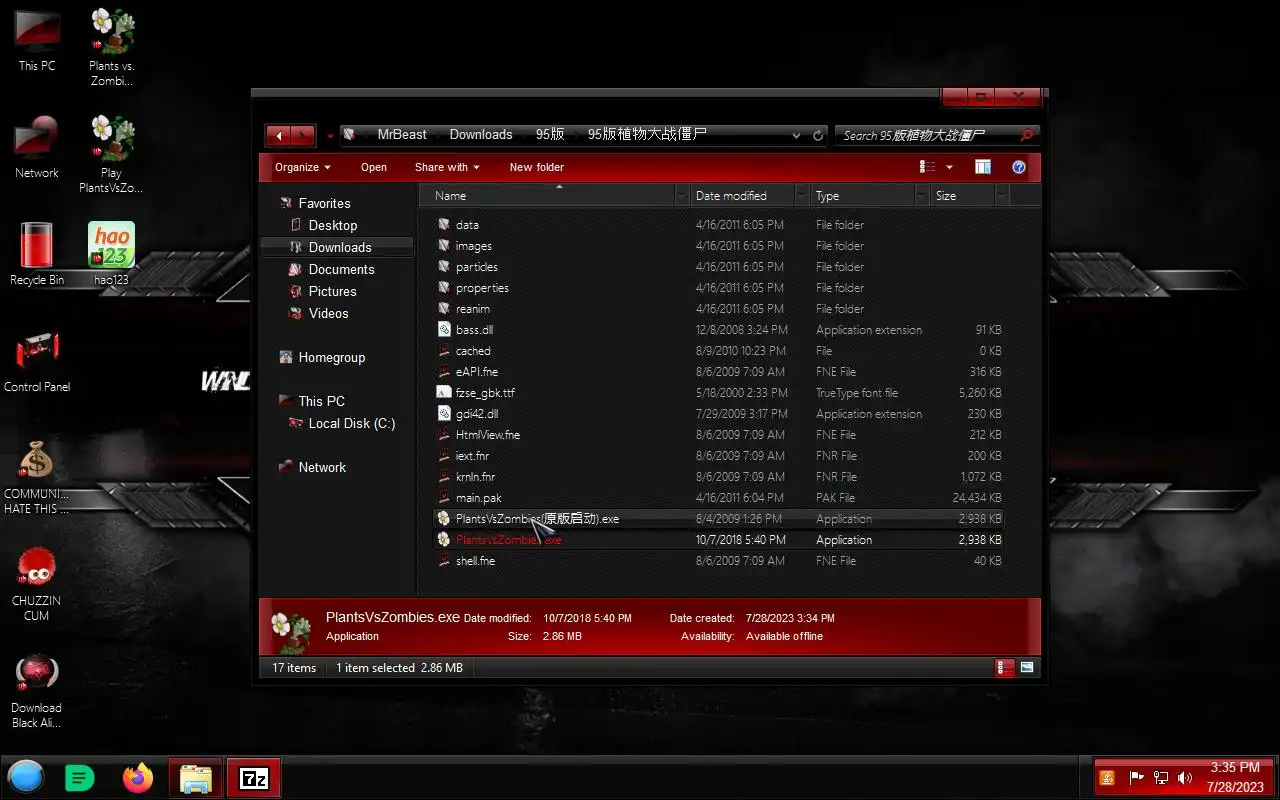Image resolution: width=1280 pixels, height=800 pixels.
Task: Select MrBeast in the address breadcrumb
Action: [402, 135]
